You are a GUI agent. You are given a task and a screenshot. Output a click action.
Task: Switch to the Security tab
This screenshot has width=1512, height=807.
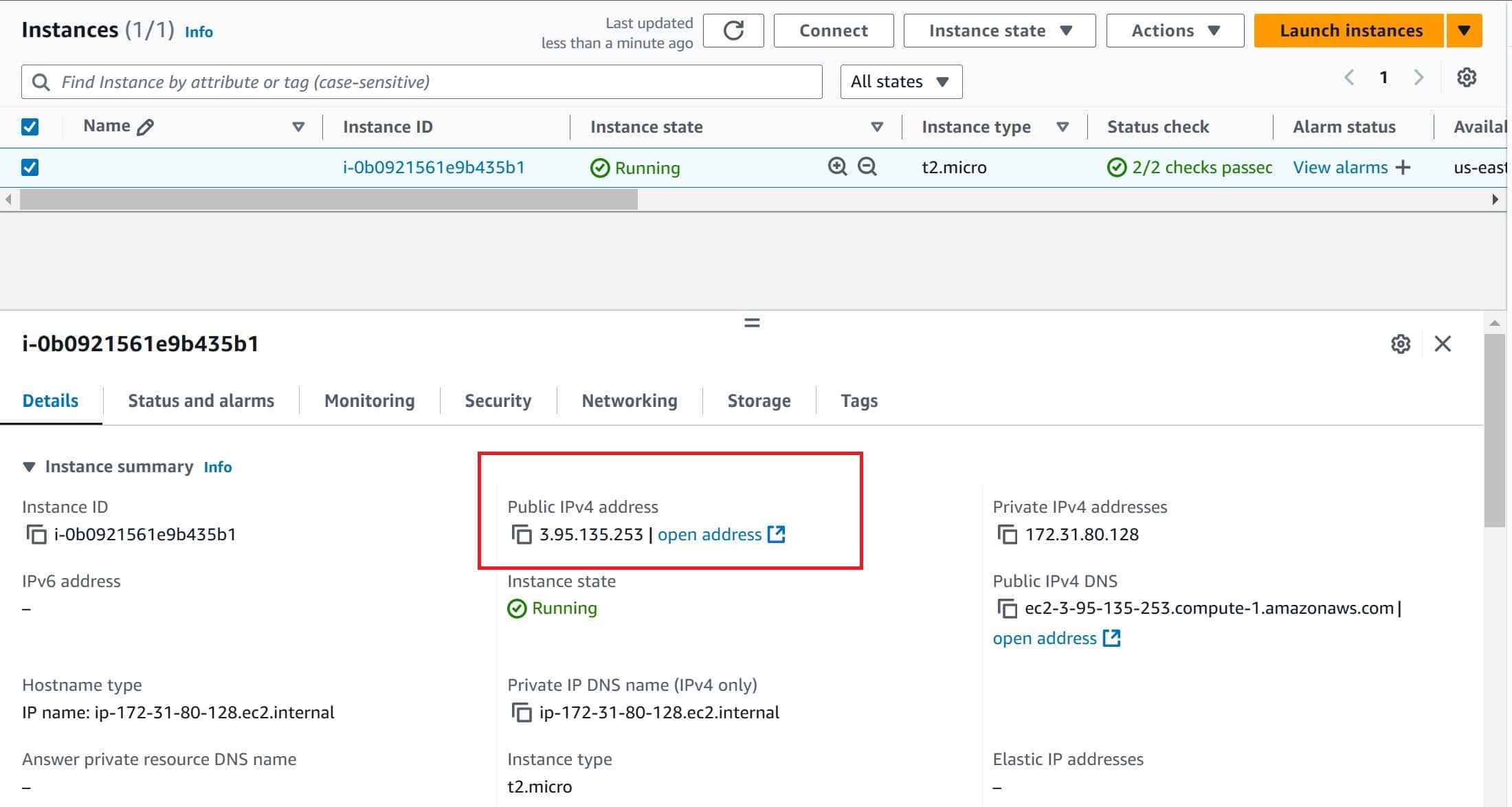click(x=498, y=400)
